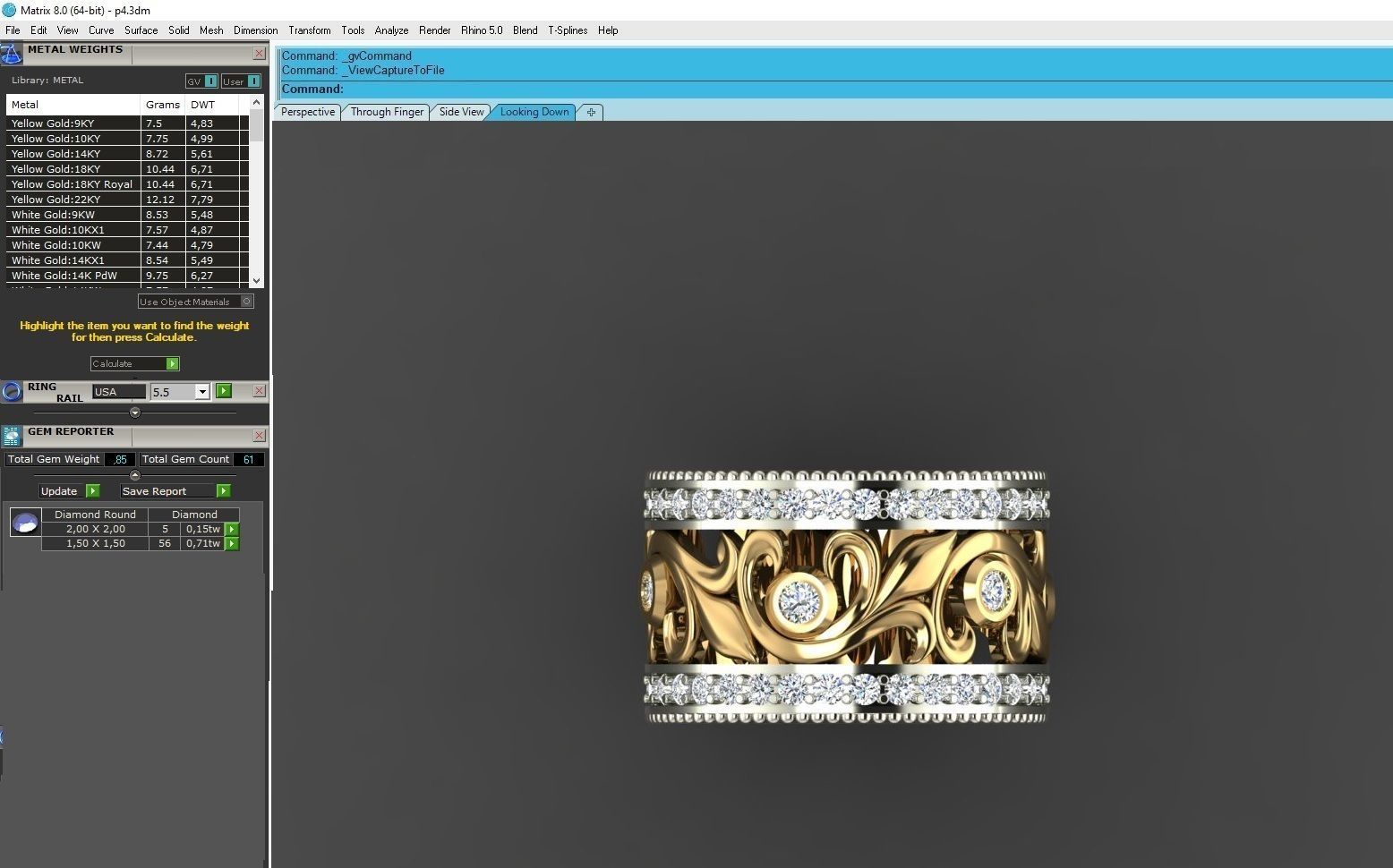1393x868 pixels.
Task: Select the Yellow Gold:9KY row
Action: click(x=128, y=123)
